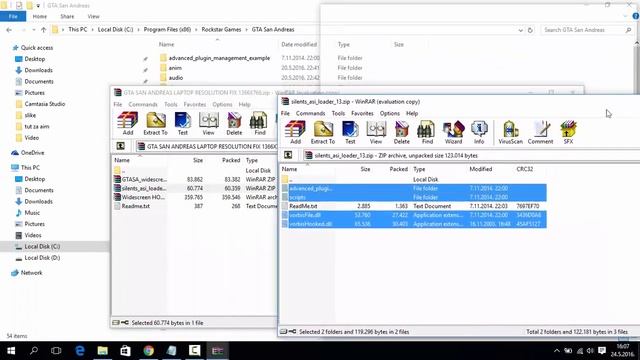Click Find icon in silents_asi_loader window
Viewport: 640px width, 360px height.
427,133
